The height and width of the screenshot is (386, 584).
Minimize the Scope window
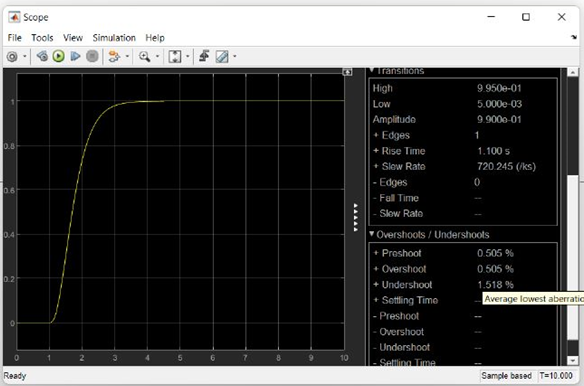(x=491, y=17)
